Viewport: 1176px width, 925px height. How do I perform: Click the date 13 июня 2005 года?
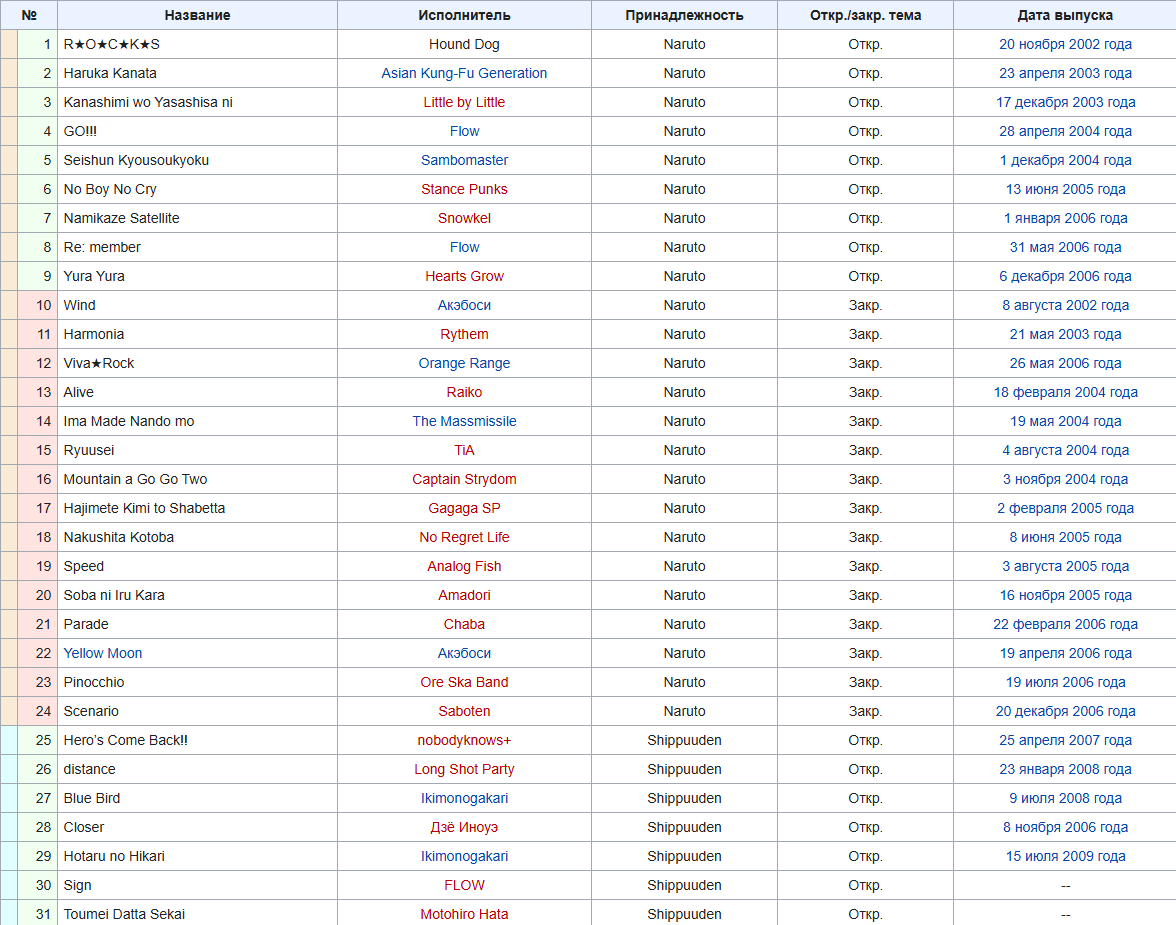pos(1065,189)
